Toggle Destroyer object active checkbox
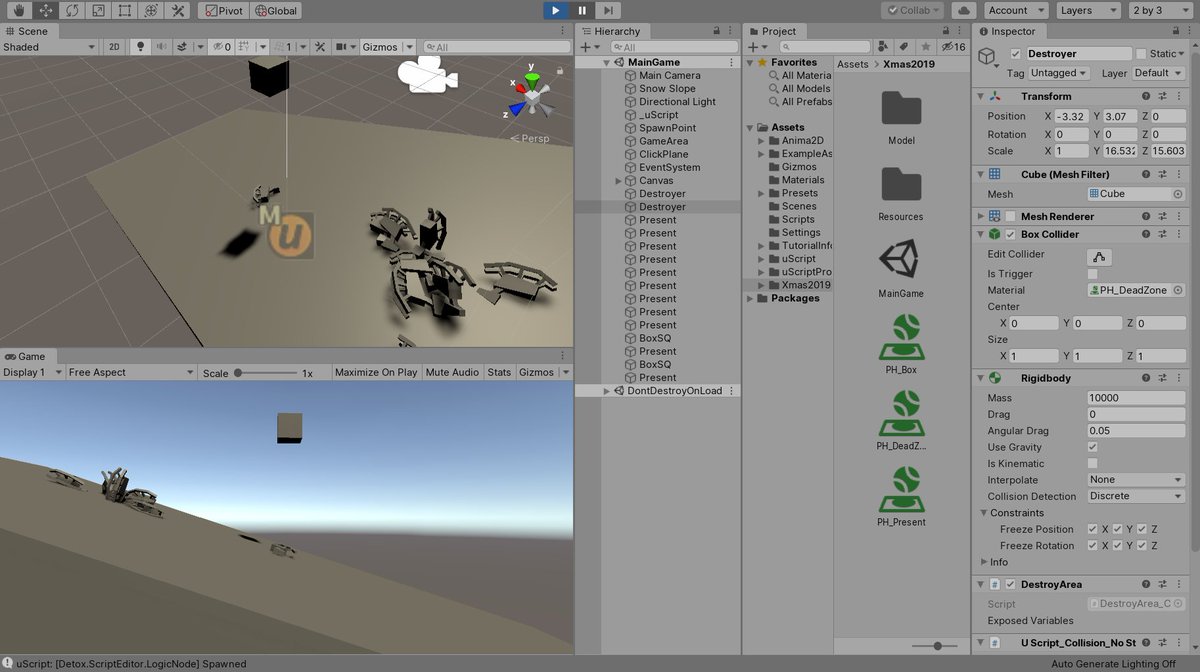The width and height of the screenshot is (1200, 672). 1016,54
